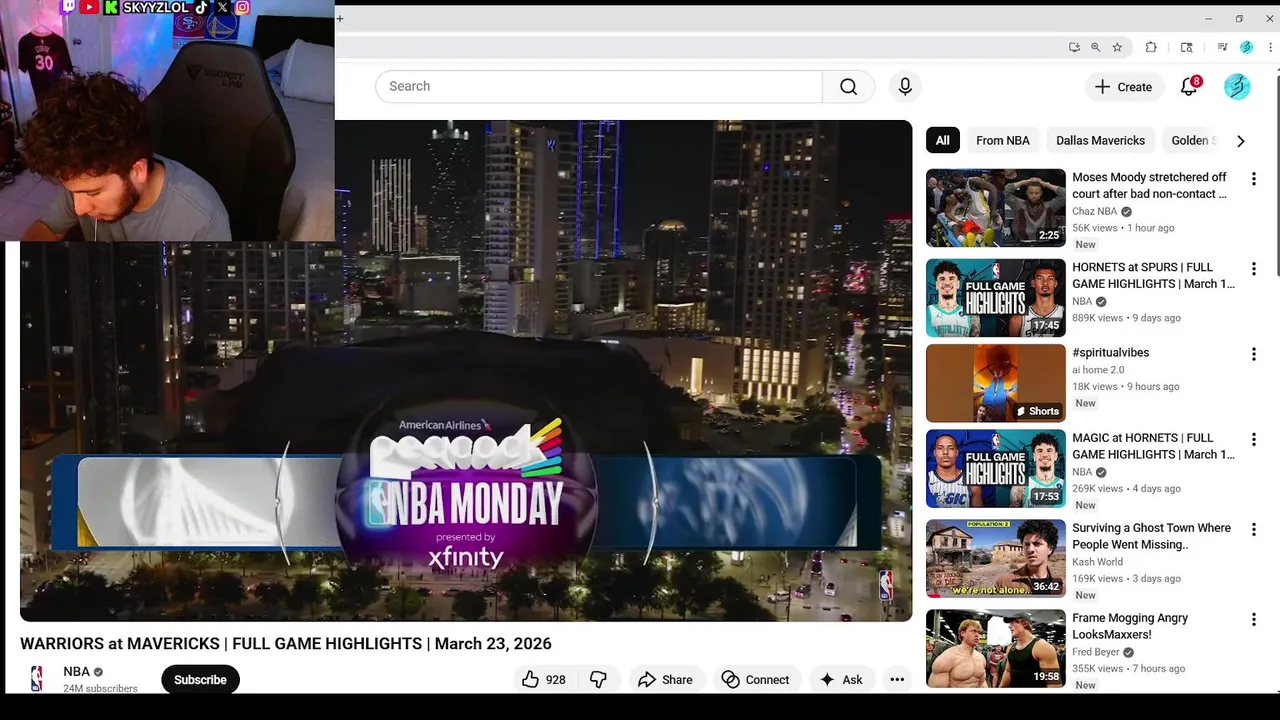The height and width of the screenshot is (720, 1280).
Task: Open a new browser tab
Action: click(340, 18)
